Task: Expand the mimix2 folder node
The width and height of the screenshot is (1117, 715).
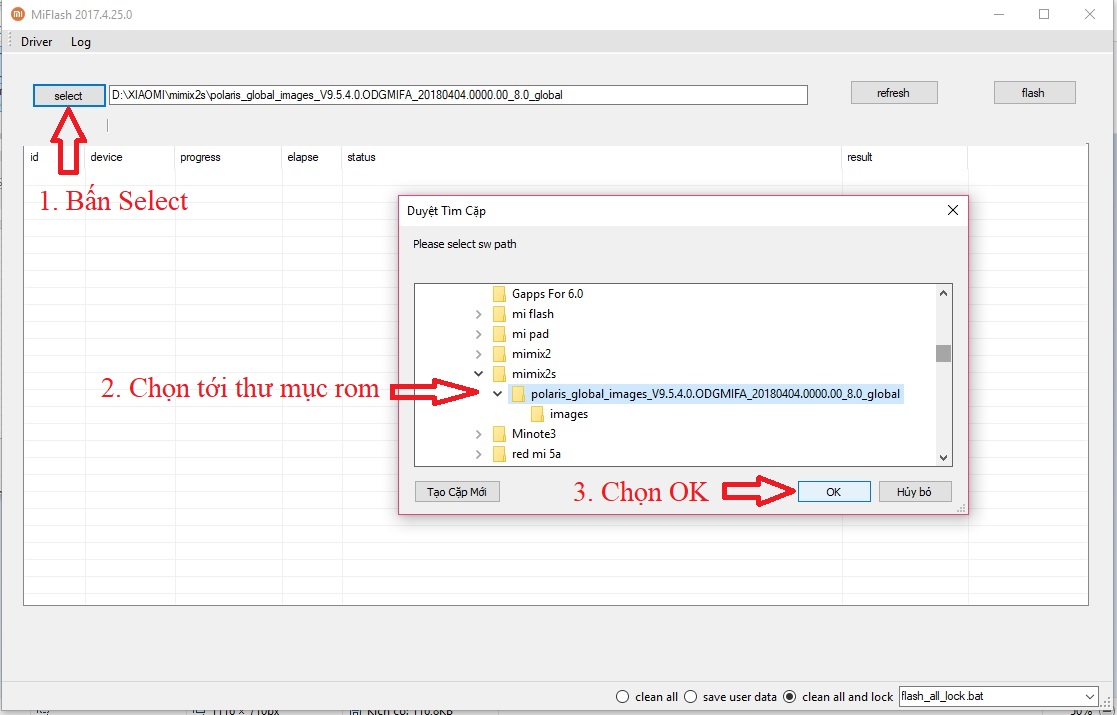Action: [479, 354]
